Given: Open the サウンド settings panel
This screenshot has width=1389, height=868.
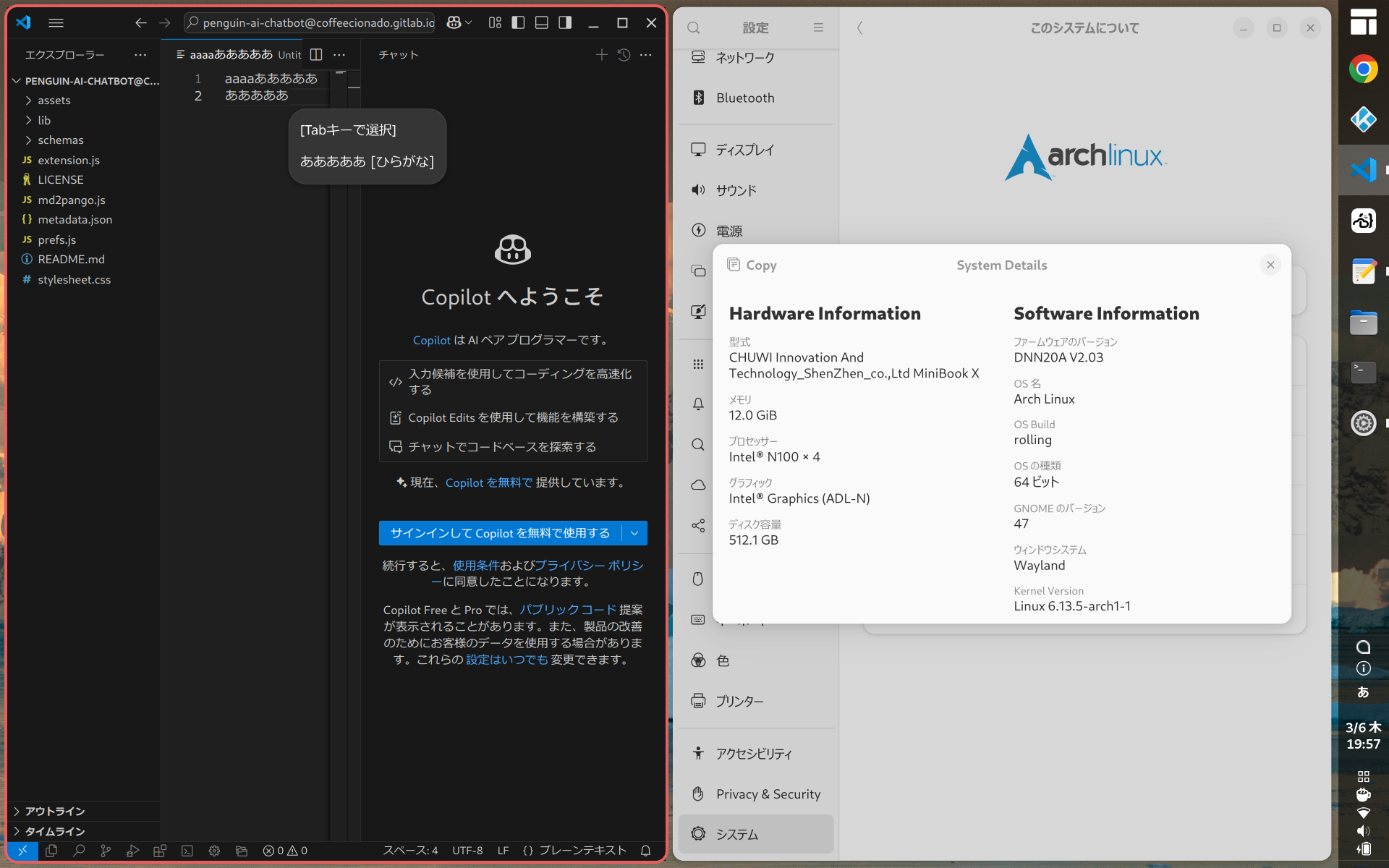Looking at the screenshot, I should pos(756,190).
